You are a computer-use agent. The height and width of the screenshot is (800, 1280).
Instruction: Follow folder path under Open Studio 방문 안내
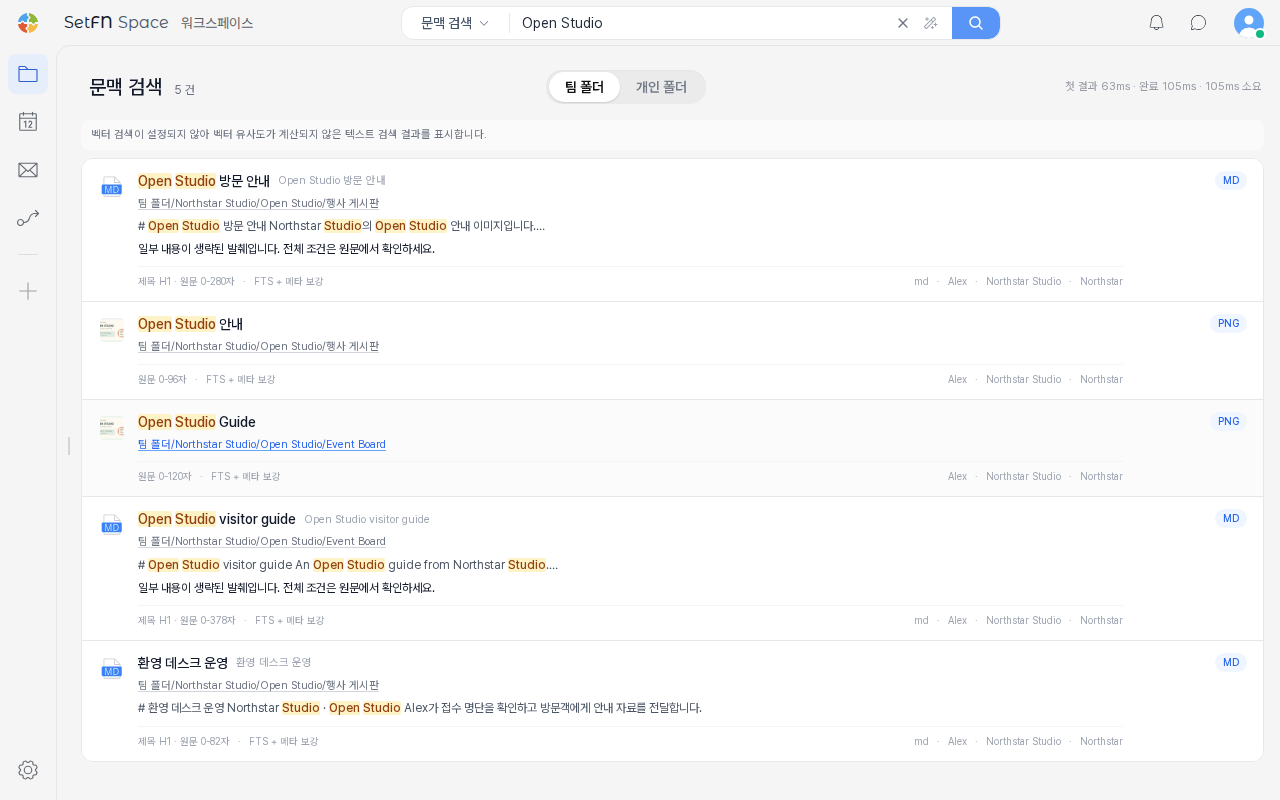258,203
